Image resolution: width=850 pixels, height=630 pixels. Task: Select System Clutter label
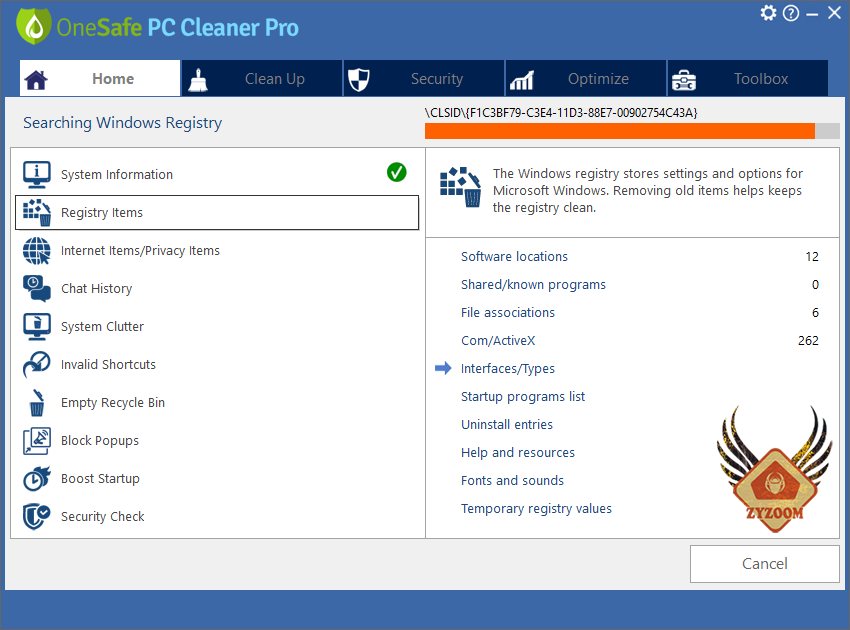pyautogui.click(x=102, y=326)
